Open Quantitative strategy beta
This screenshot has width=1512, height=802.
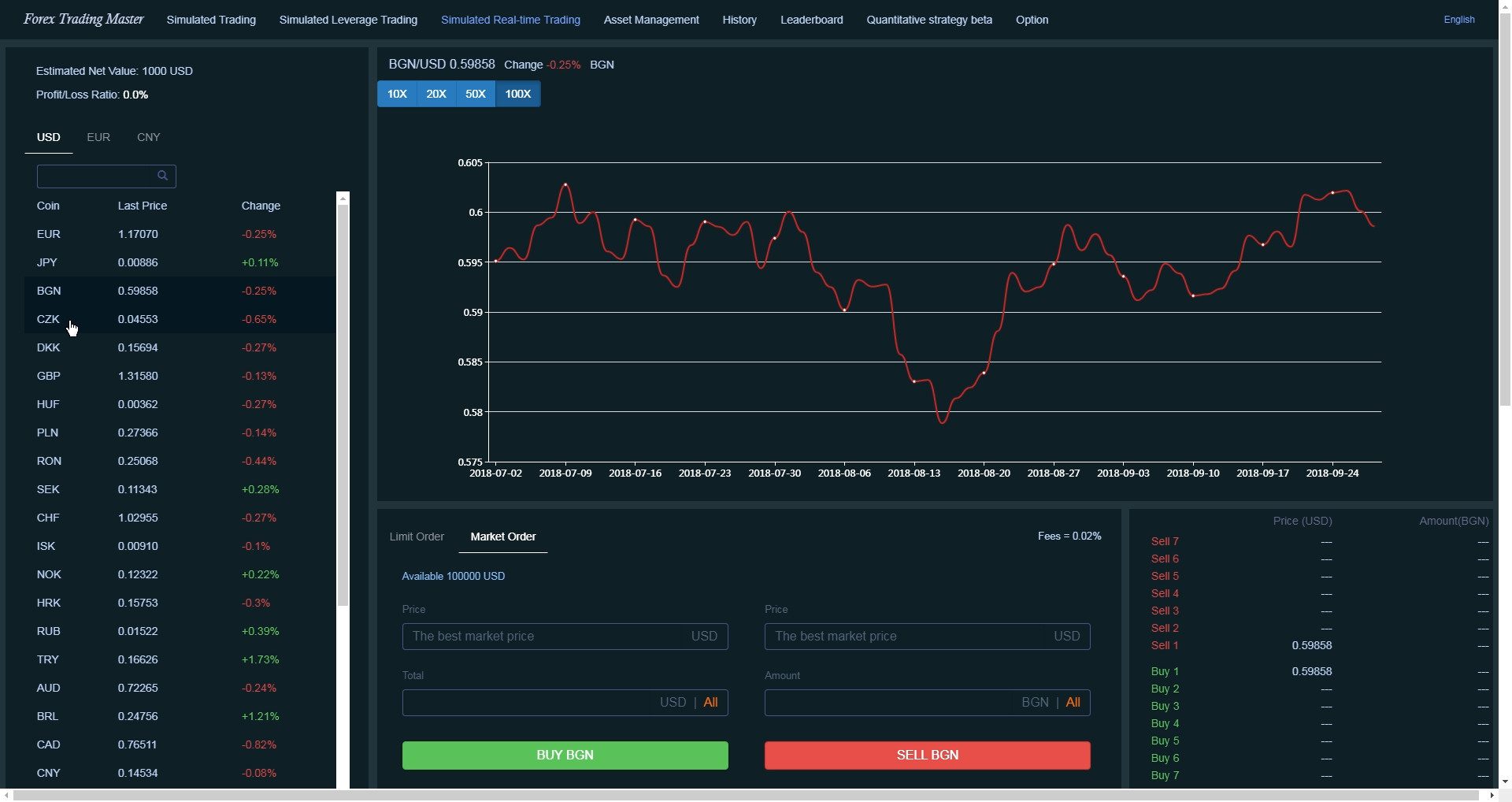tap(928, 20)
